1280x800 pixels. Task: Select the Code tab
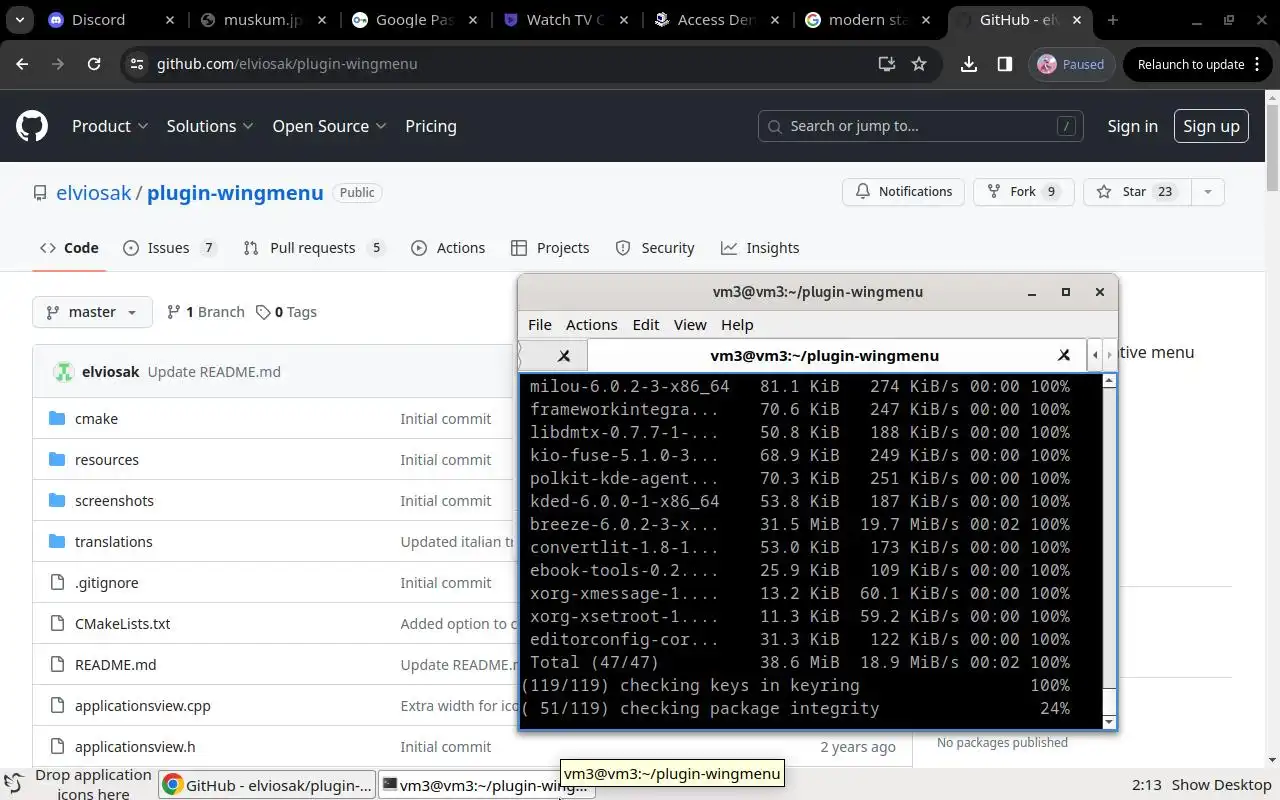[69, 248]
